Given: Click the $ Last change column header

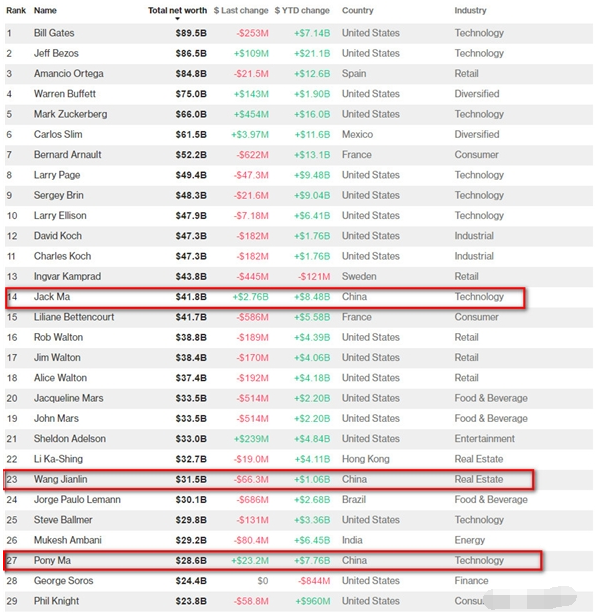Looking at the screenshot, I should tap(241, 11).
